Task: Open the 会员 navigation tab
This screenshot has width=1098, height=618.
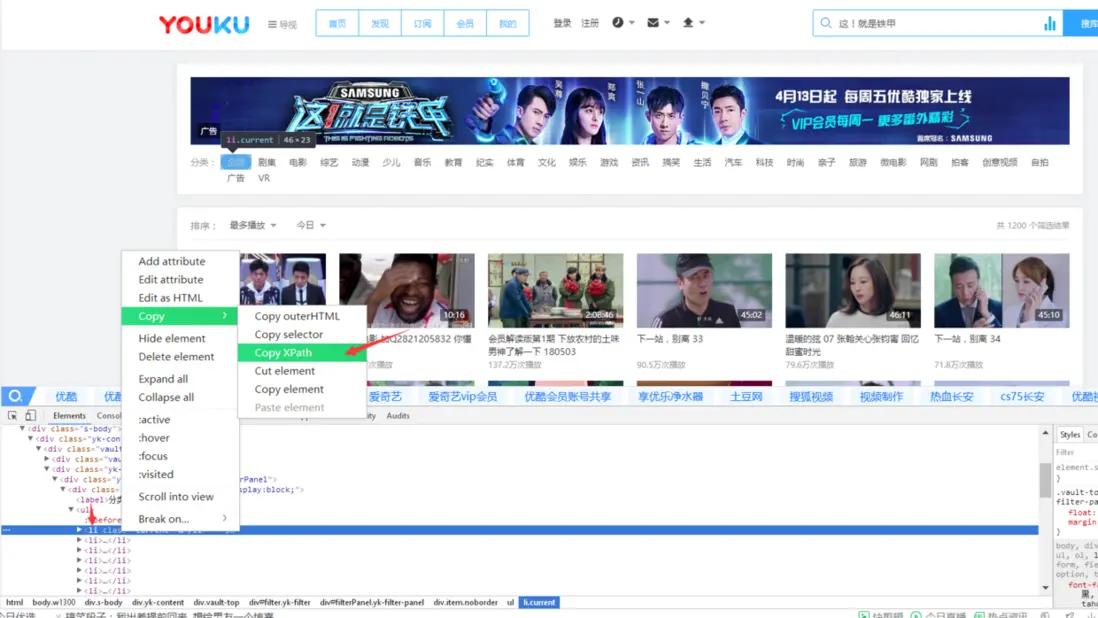Action: 465,24
